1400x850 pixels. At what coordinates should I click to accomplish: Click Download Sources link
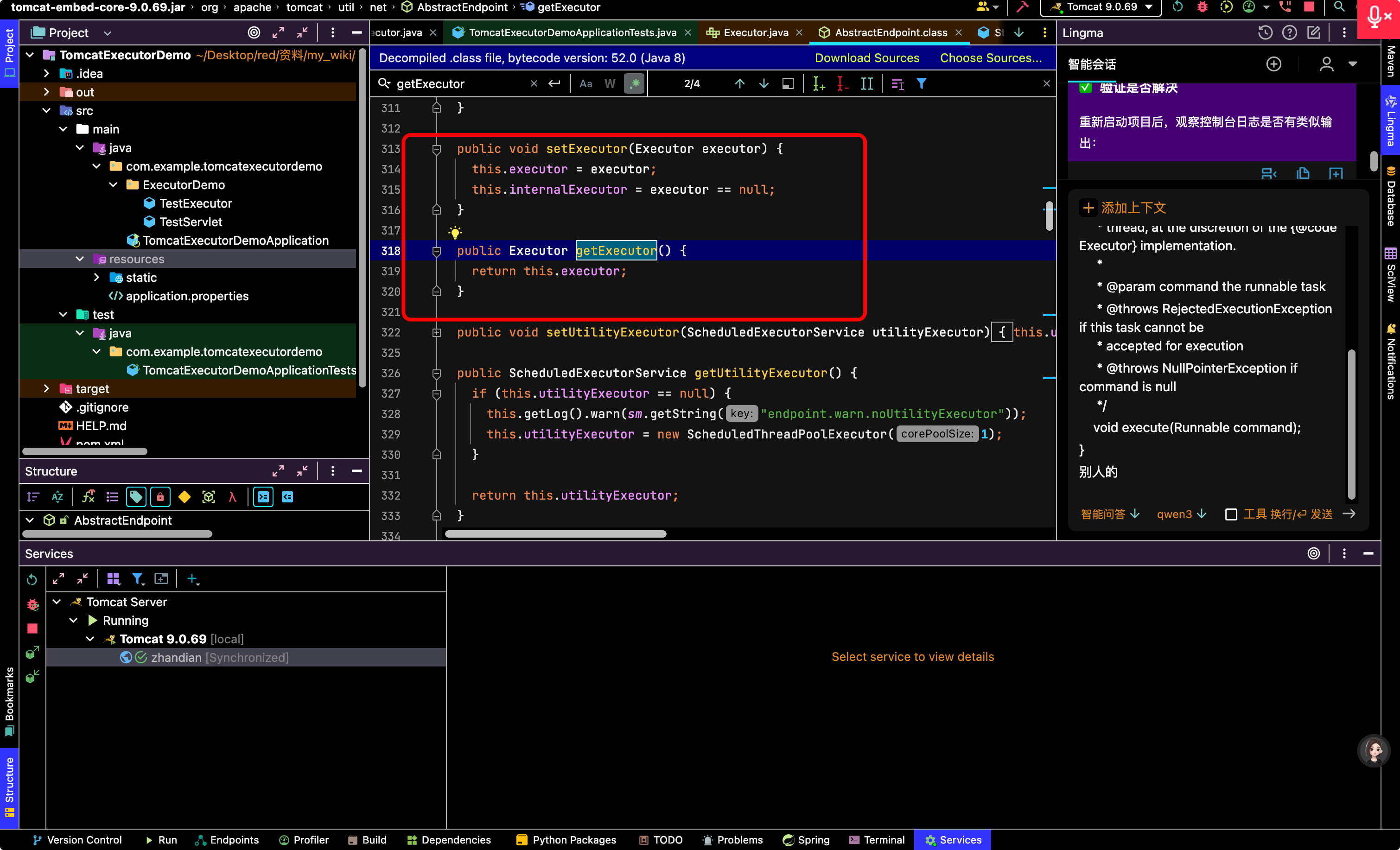(866, 58)
